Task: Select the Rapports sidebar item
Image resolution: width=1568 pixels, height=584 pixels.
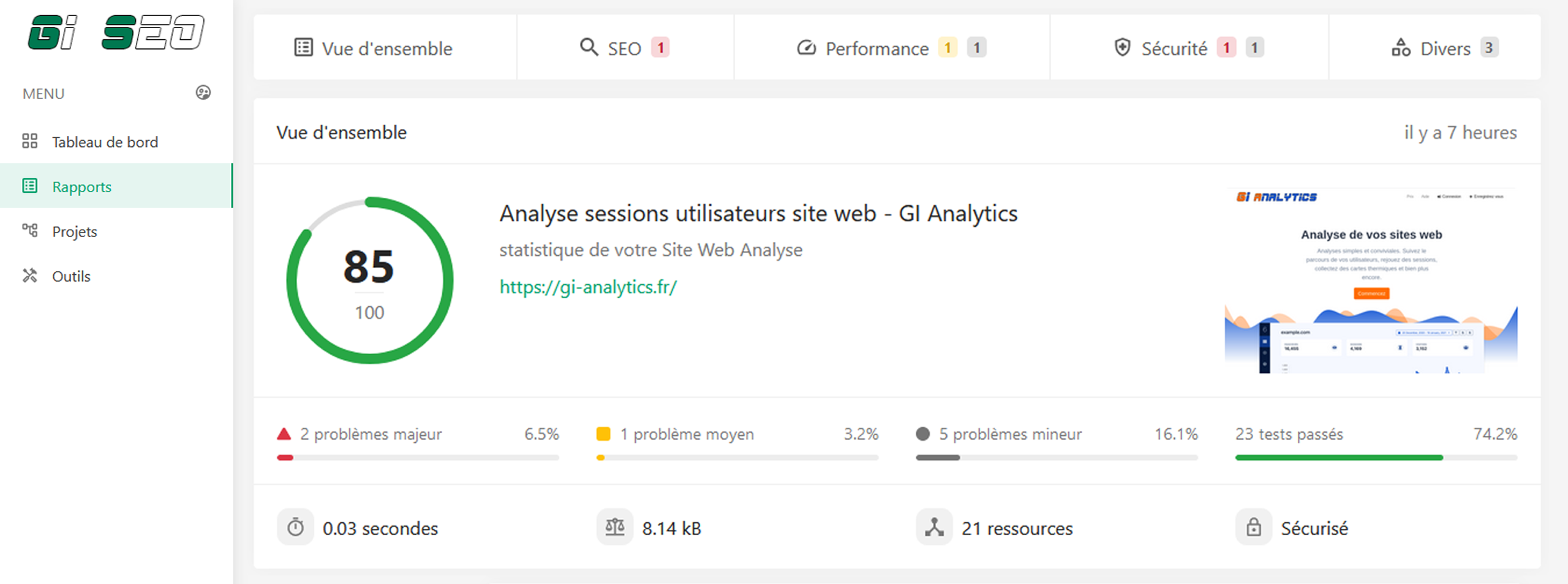Action: click(81, 187)
